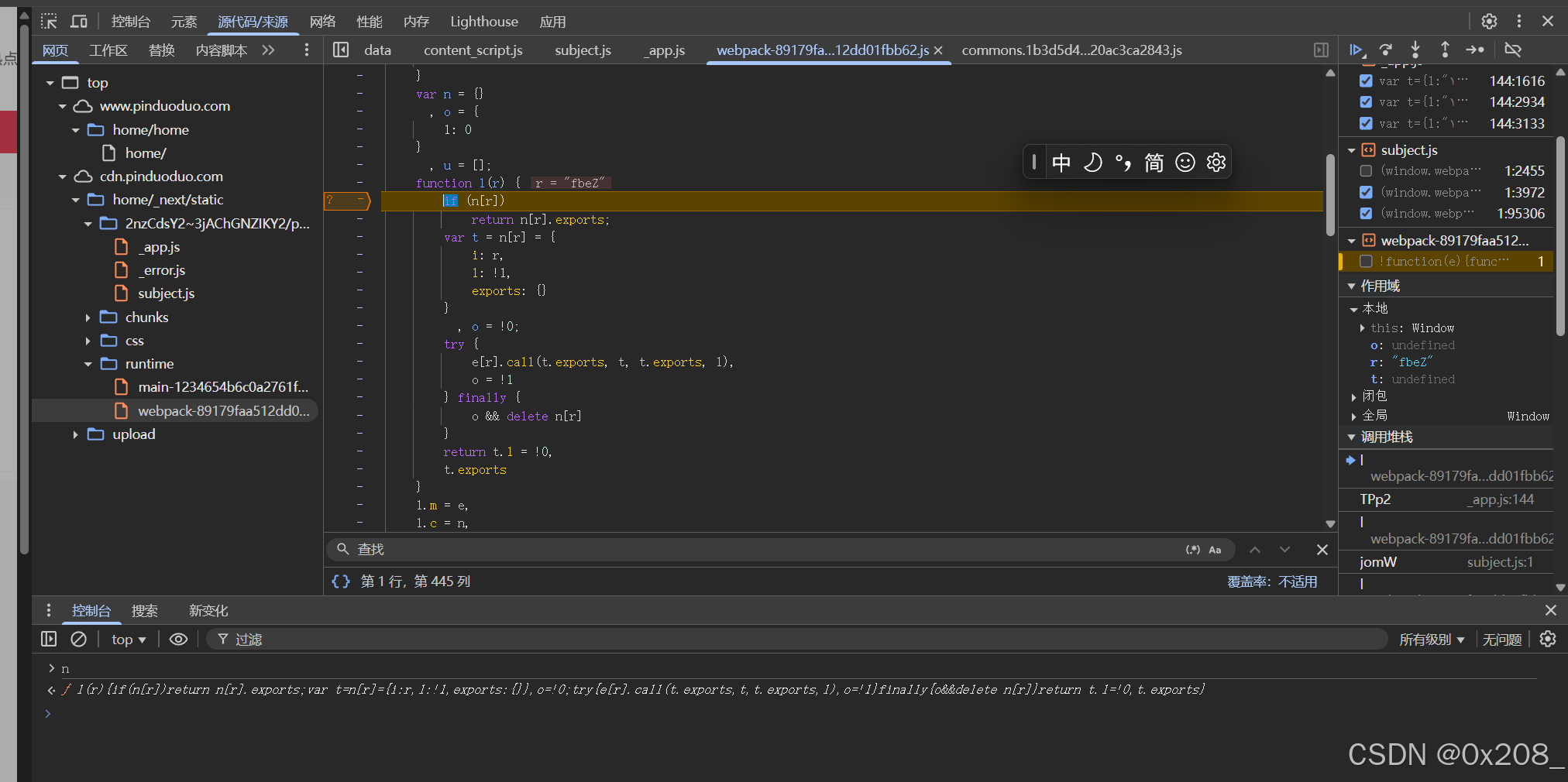Screen dimensions: 1568x782
Task: Deactivate all breakpoints
Action: [x=1512, y=50]
